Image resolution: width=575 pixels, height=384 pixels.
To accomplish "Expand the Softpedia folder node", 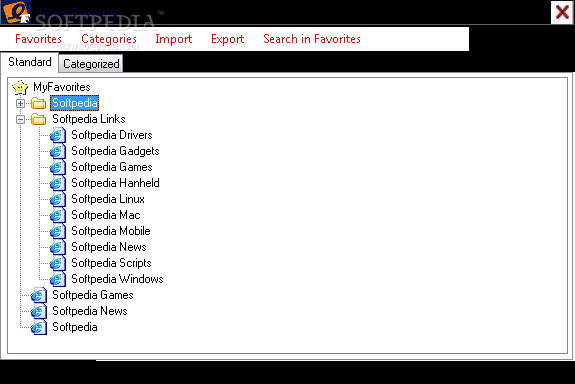I will pyautogui.click(x=21, y=103).
